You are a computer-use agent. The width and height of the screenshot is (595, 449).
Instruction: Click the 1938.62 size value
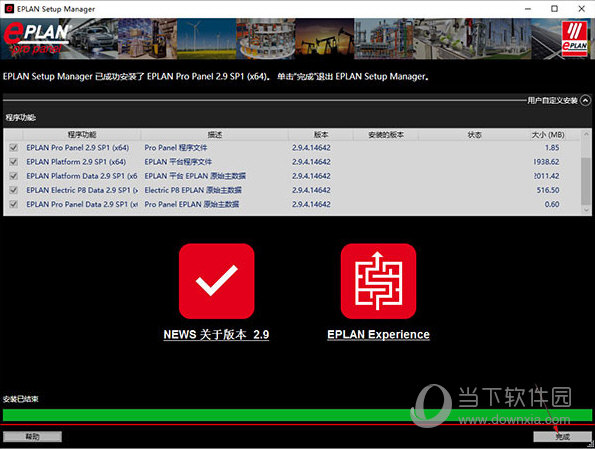point(546,162)
